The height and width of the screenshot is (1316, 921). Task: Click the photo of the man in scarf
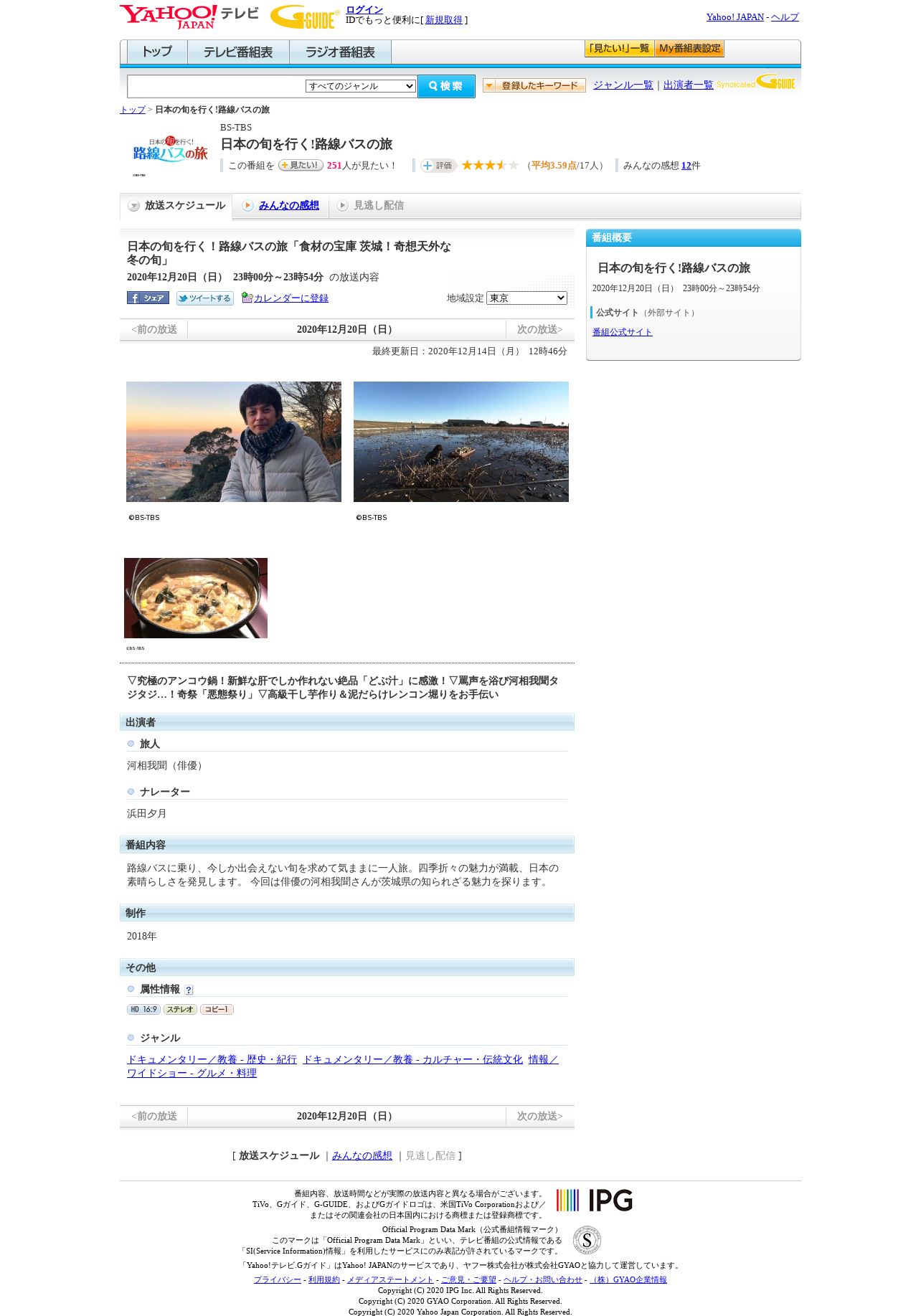234,442
